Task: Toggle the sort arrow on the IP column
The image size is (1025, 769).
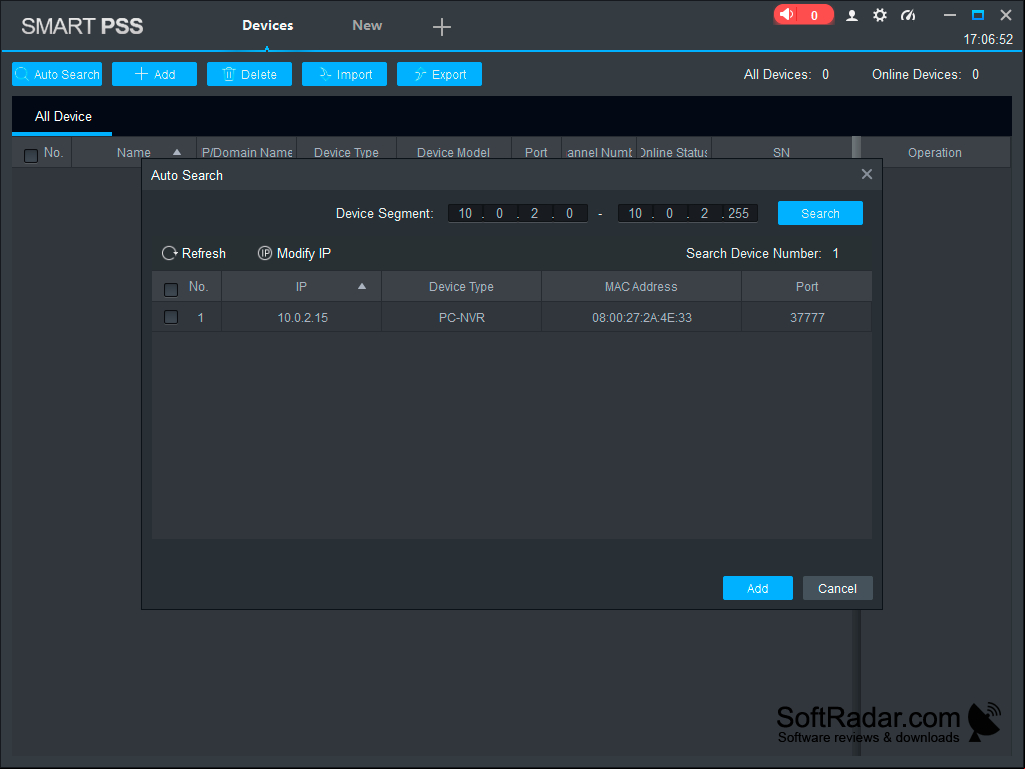Action: tap(361, 286)
